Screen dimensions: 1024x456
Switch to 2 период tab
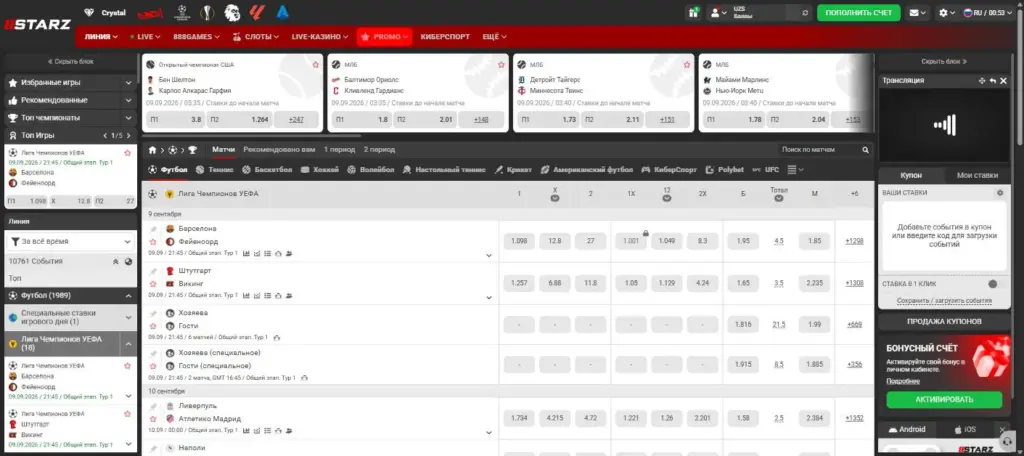379,150
